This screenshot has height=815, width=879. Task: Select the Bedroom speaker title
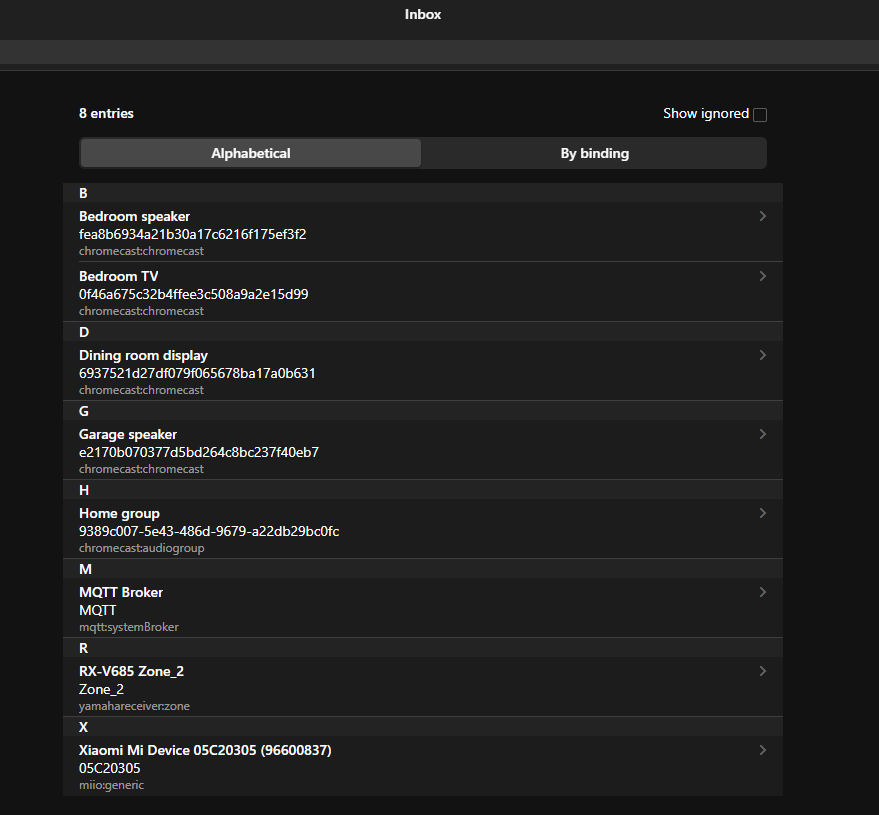tap(134, 216)
